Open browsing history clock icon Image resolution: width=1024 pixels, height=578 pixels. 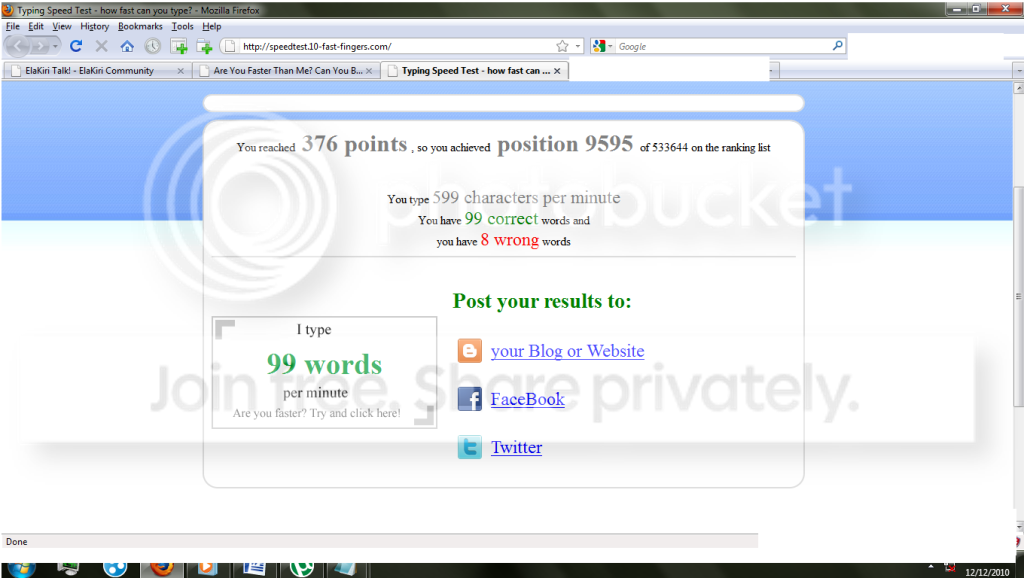tap(152, 46)
